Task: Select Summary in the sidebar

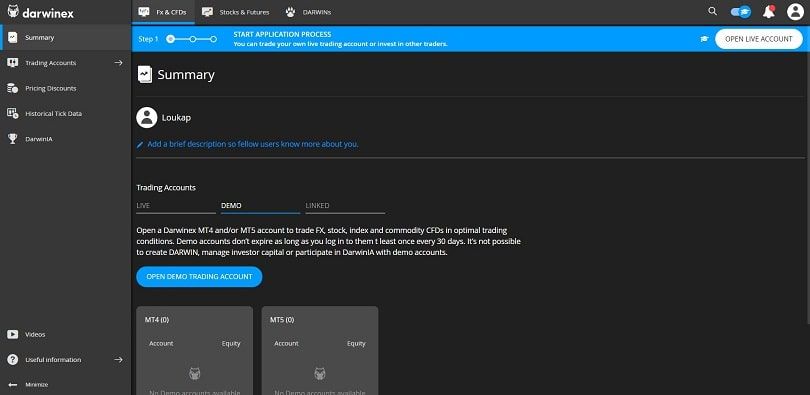Action: [x=66, y=38]
